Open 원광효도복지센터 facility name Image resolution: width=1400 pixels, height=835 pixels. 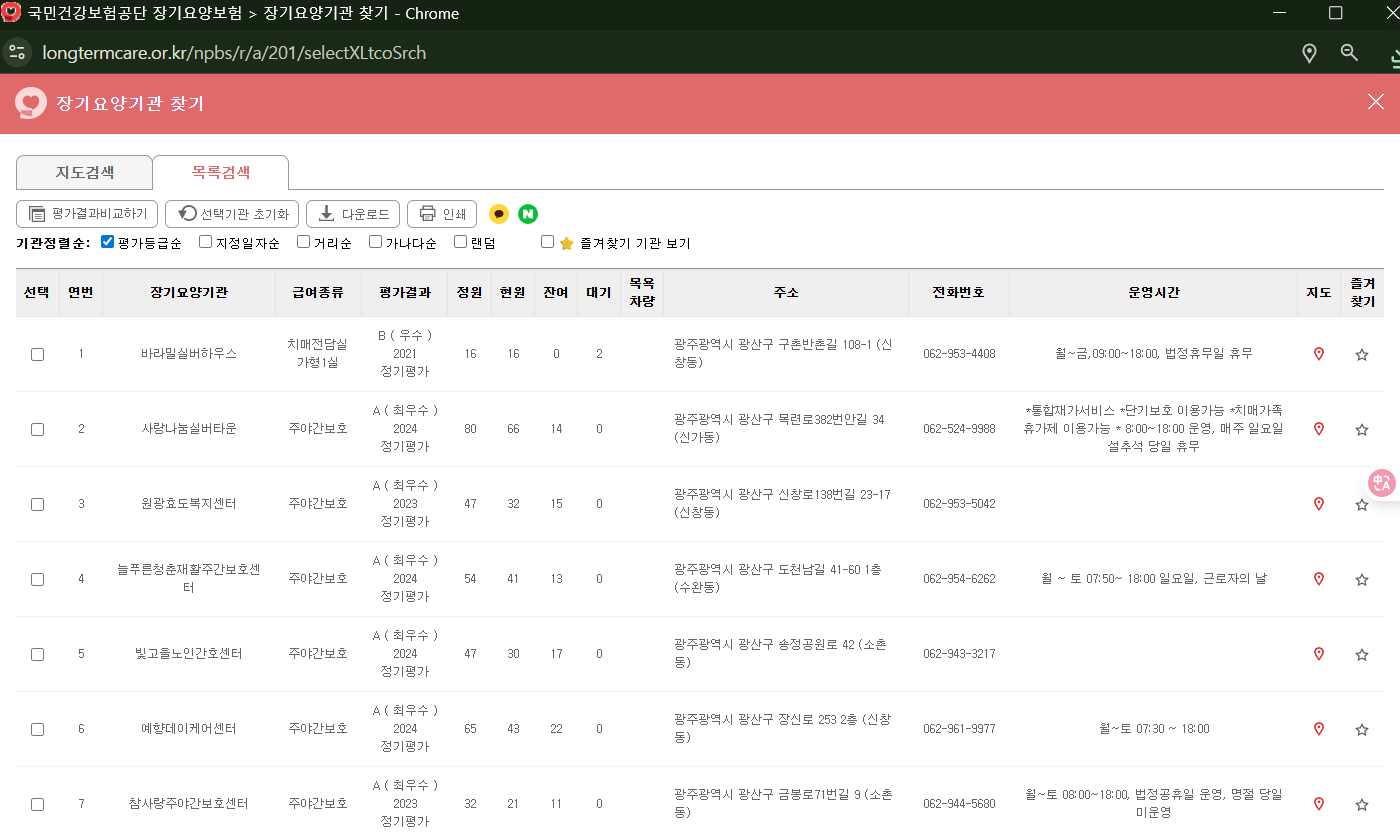click(x=189, y=504)
